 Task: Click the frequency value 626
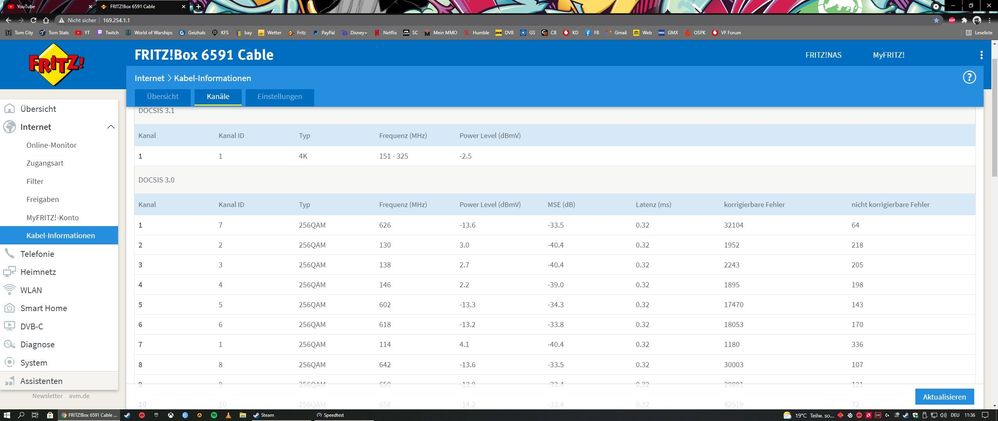(x=384, y=225)
